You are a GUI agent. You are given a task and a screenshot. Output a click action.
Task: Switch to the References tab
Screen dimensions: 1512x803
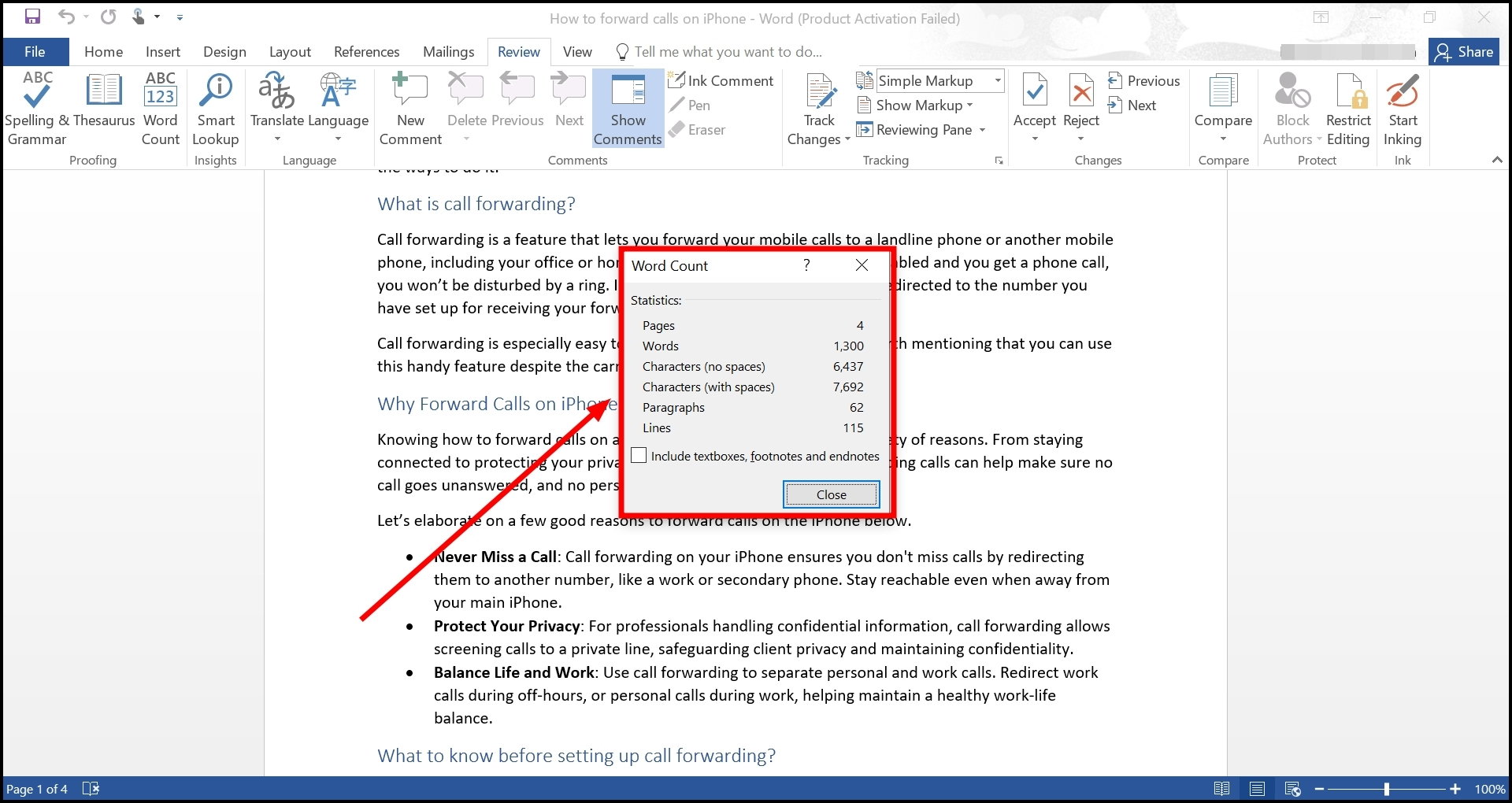(x=366, y=51)
